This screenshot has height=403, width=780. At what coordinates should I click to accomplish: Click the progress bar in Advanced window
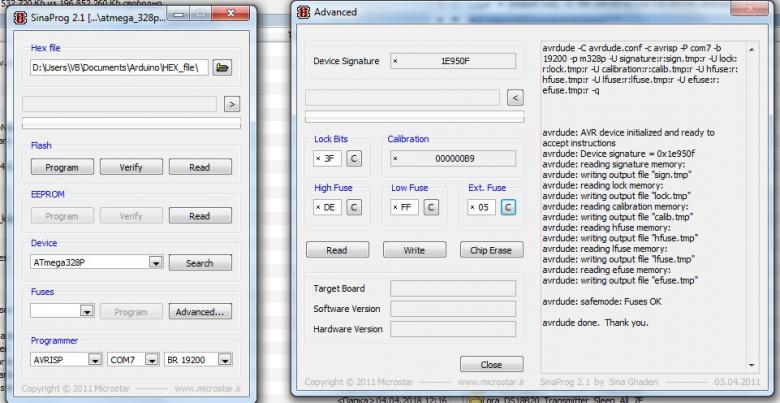click(414, 117)
